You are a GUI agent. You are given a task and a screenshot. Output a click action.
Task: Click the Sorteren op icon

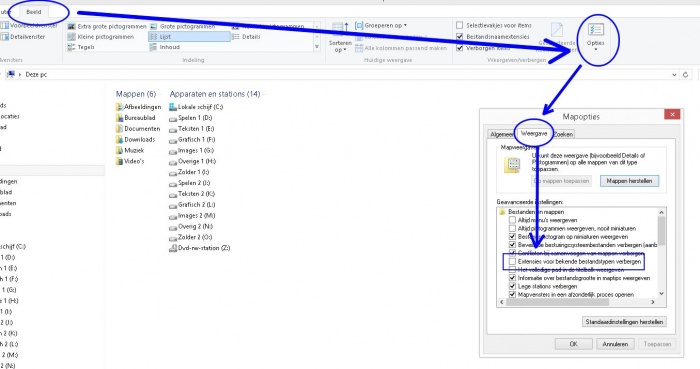[341, 30]
